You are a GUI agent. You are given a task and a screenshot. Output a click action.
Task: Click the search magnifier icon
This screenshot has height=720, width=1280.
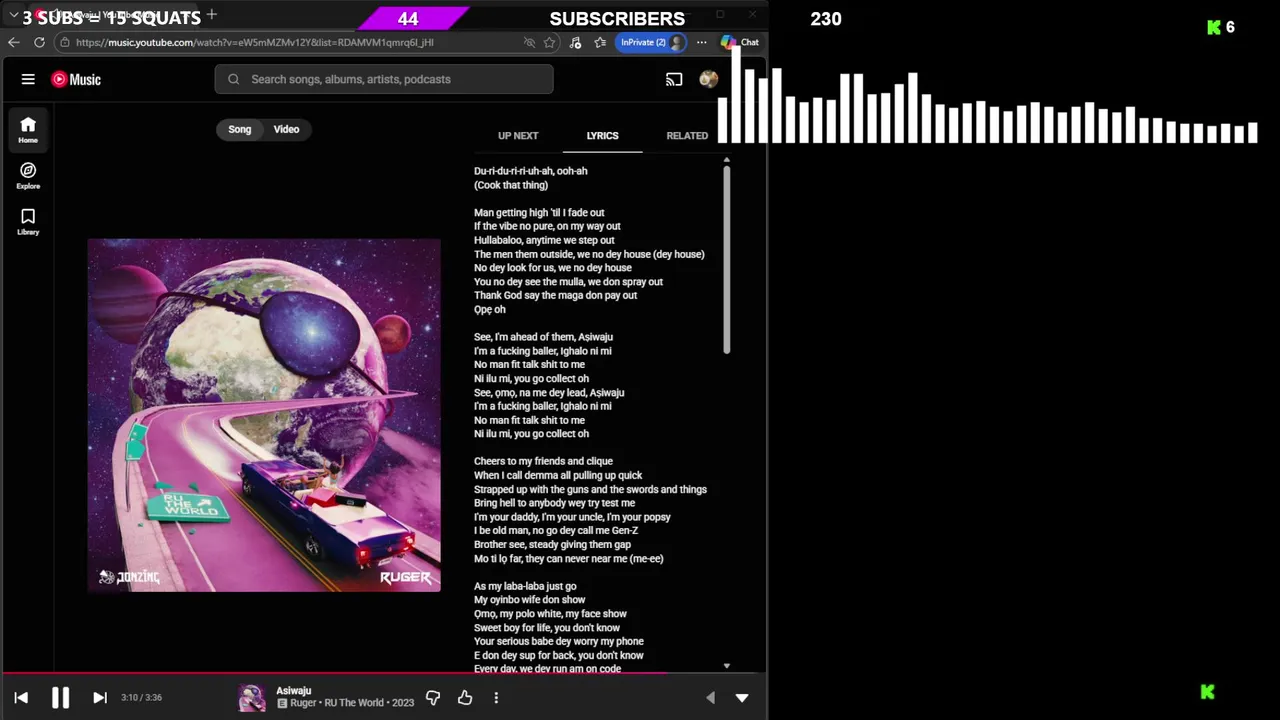click(x=233, y=79)
